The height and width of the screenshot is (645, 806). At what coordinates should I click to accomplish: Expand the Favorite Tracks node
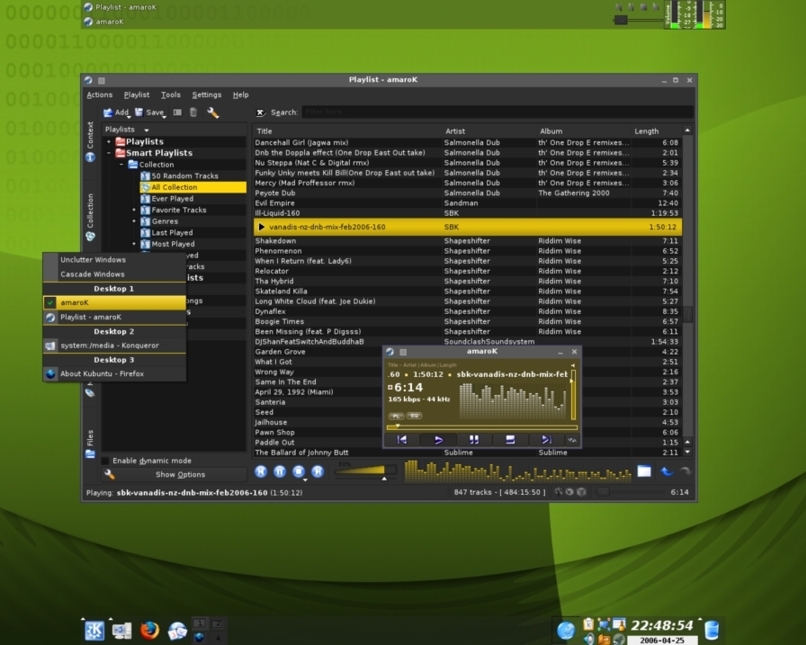134,210
